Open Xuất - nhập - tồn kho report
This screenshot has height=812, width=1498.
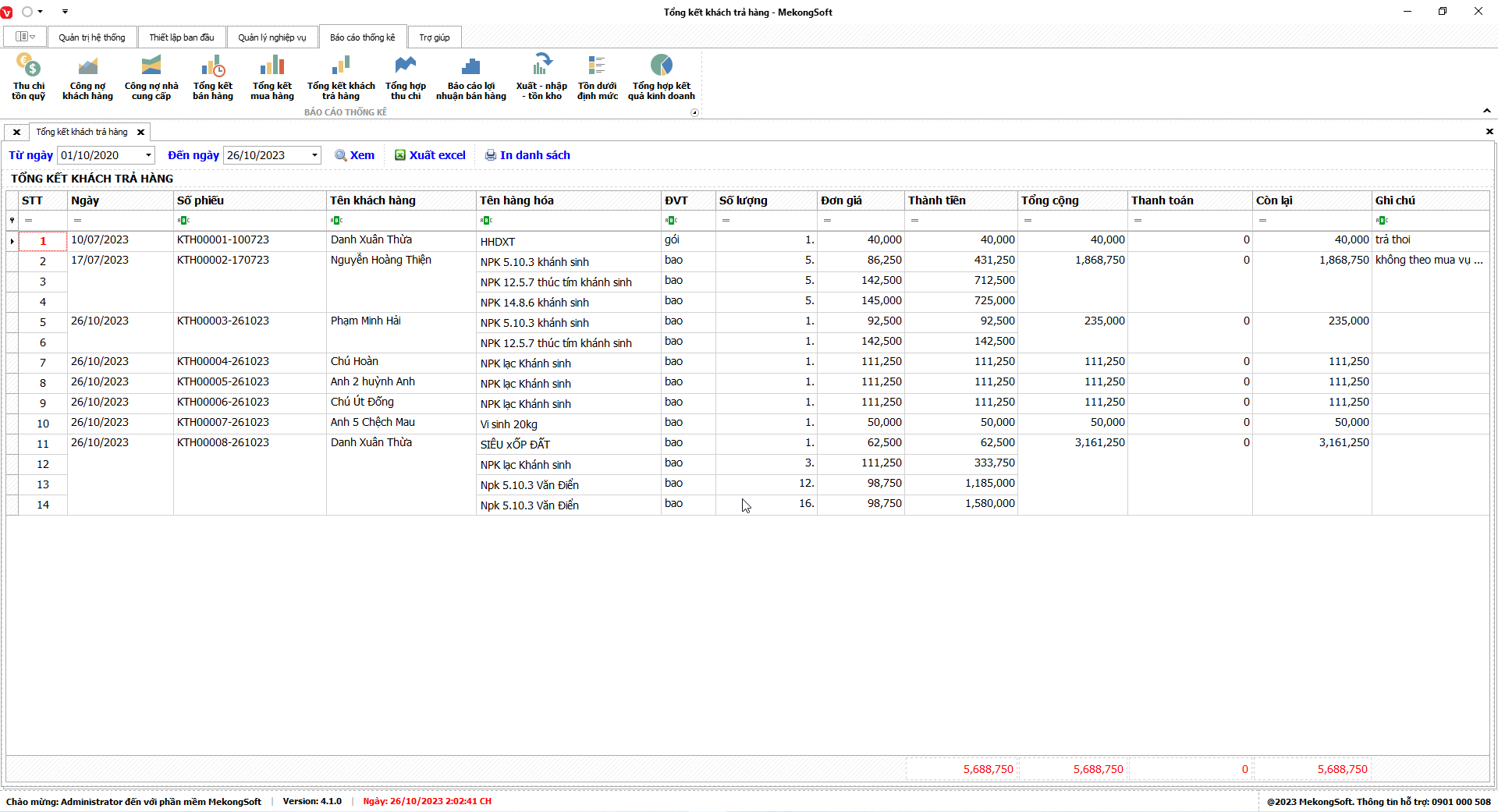541,76
